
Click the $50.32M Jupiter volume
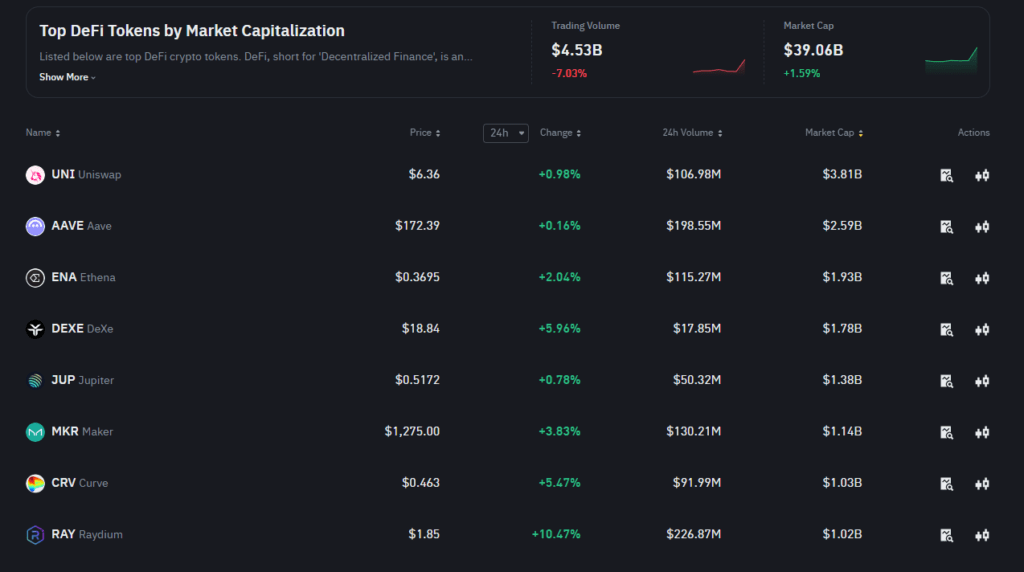[697, 380]
